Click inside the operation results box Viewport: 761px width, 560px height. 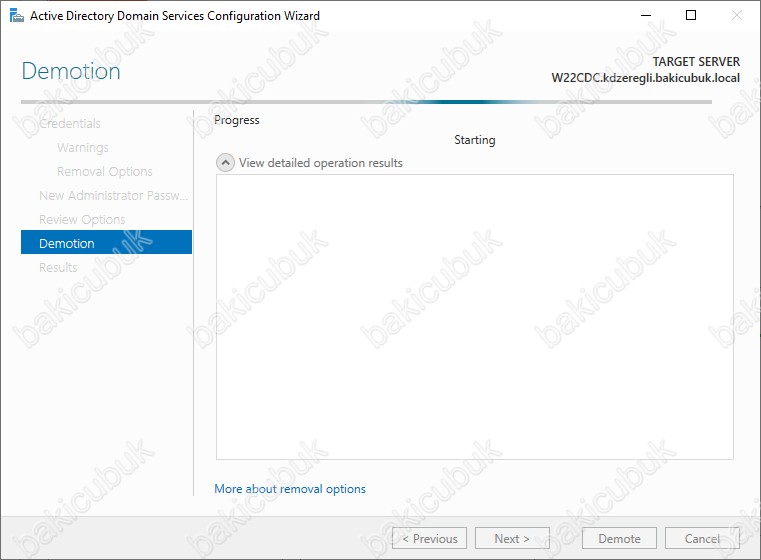pyautogui.click(x=475, y=317)
